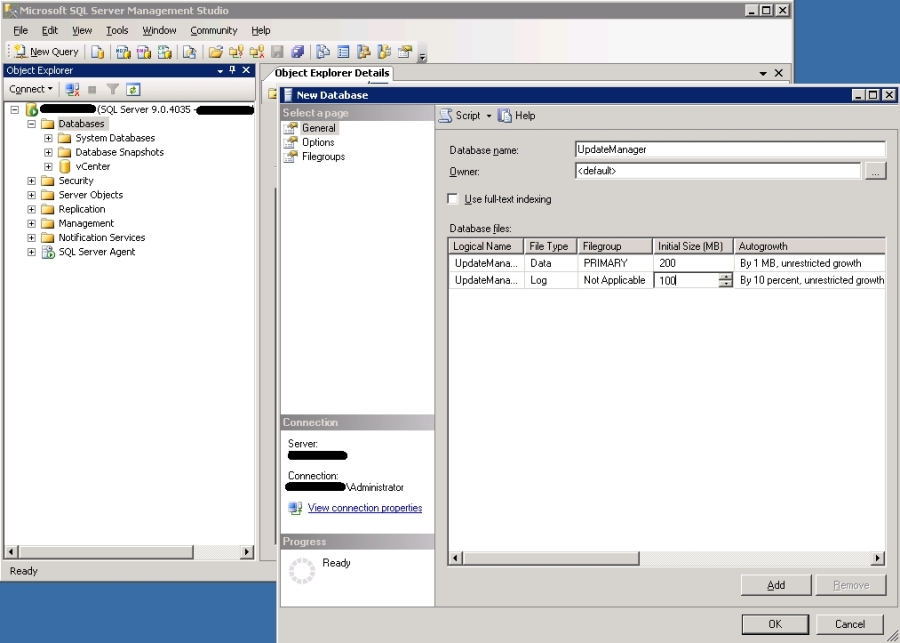This screenshot has height=643, width=900.
Task: Show Object Explorer via toolbar icon
Action: coord(363,52)
